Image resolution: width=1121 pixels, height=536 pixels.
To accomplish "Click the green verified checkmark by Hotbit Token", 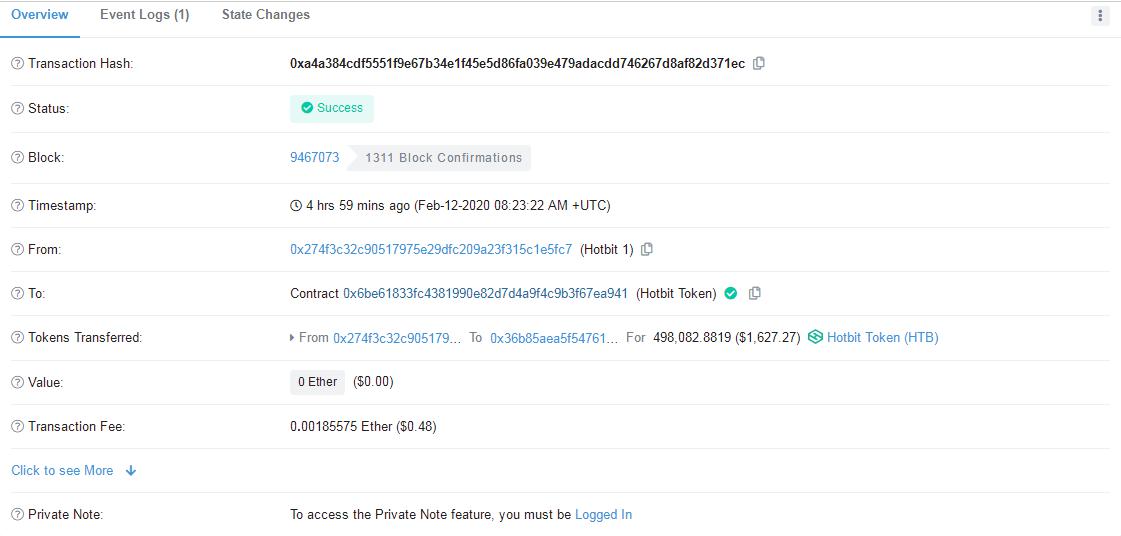I will 731,293.
